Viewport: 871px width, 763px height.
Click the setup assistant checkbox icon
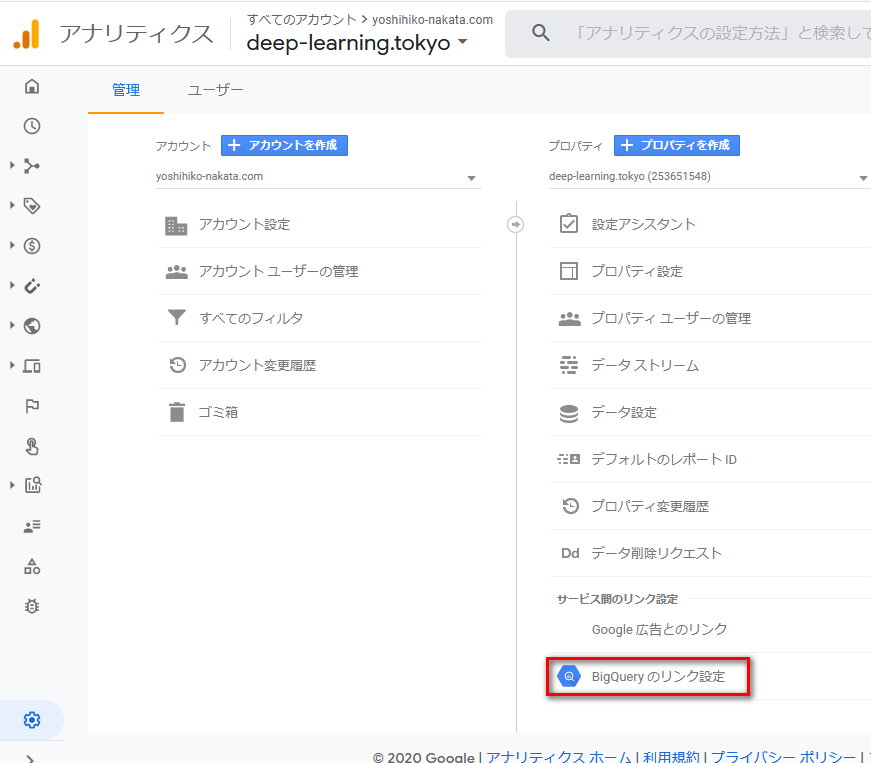(569, 224)
